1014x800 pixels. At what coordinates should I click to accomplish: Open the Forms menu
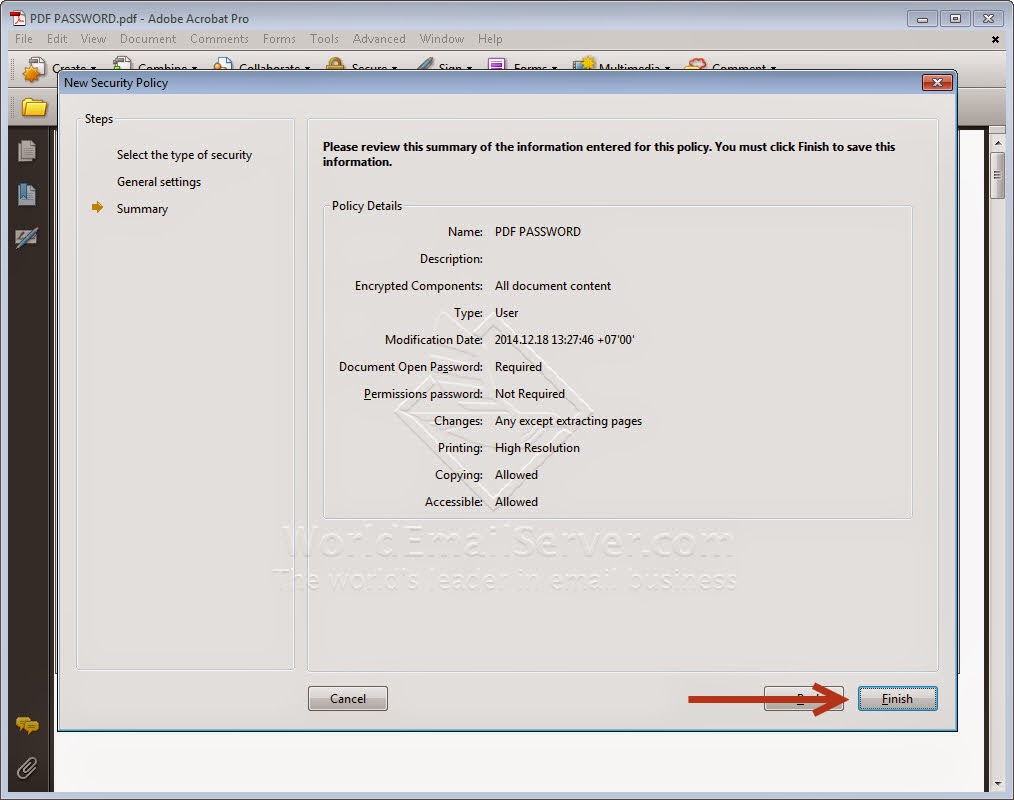(279, 39)
